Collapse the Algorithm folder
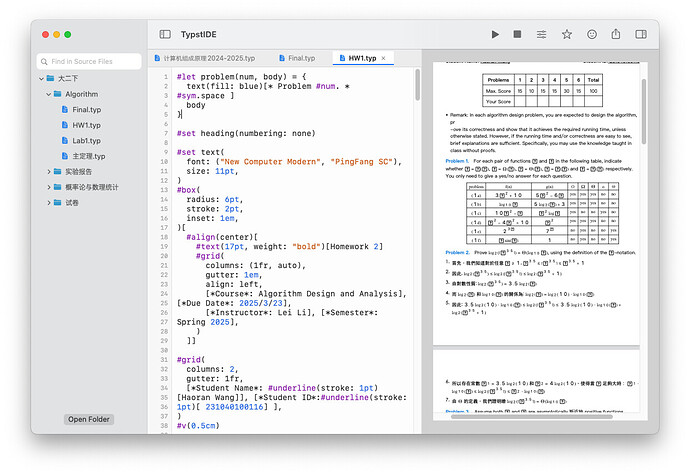 tap(49, 94)
